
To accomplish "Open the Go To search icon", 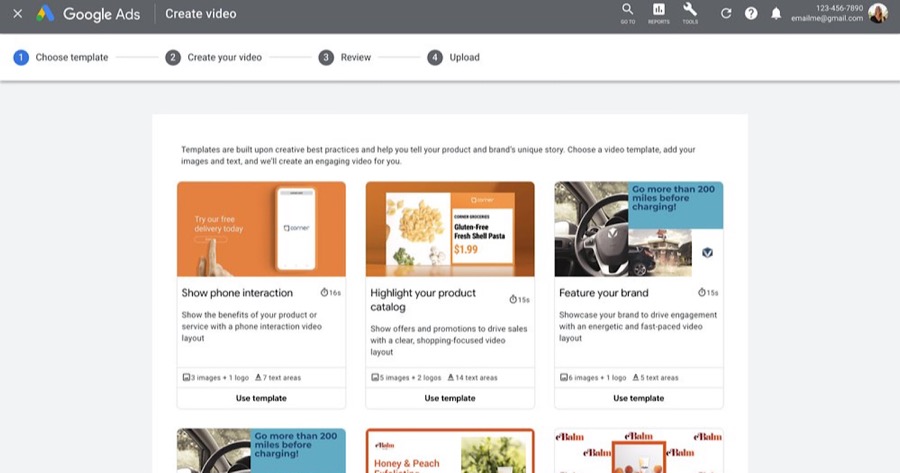I will [x=627, y=13].
